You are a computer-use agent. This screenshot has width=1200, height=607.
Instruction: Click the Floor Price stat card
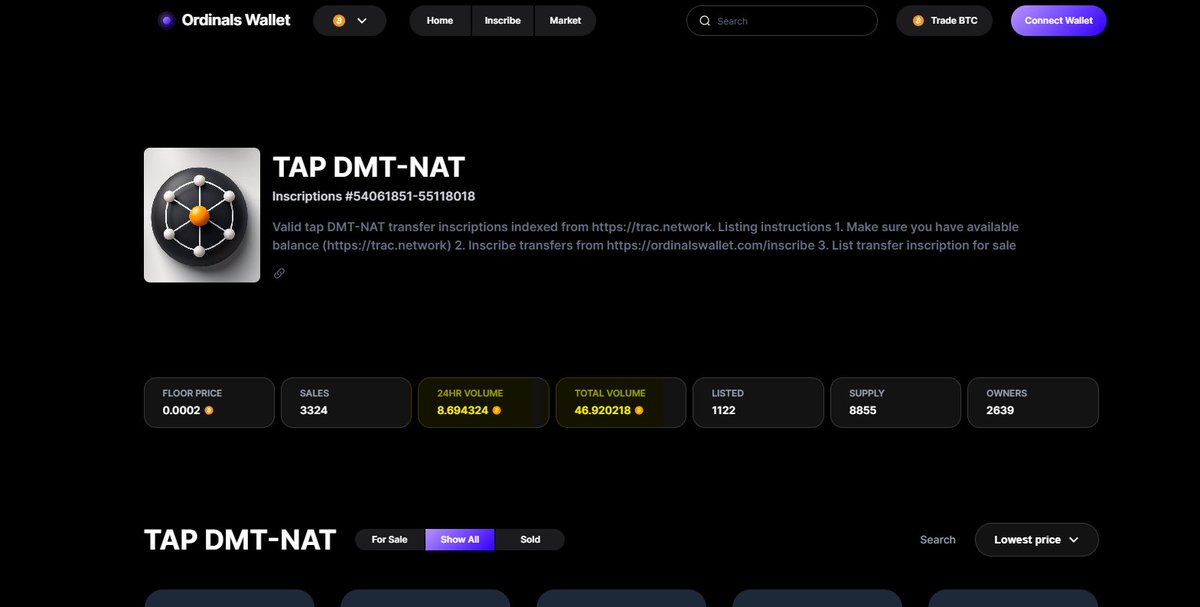coord(209,402)
